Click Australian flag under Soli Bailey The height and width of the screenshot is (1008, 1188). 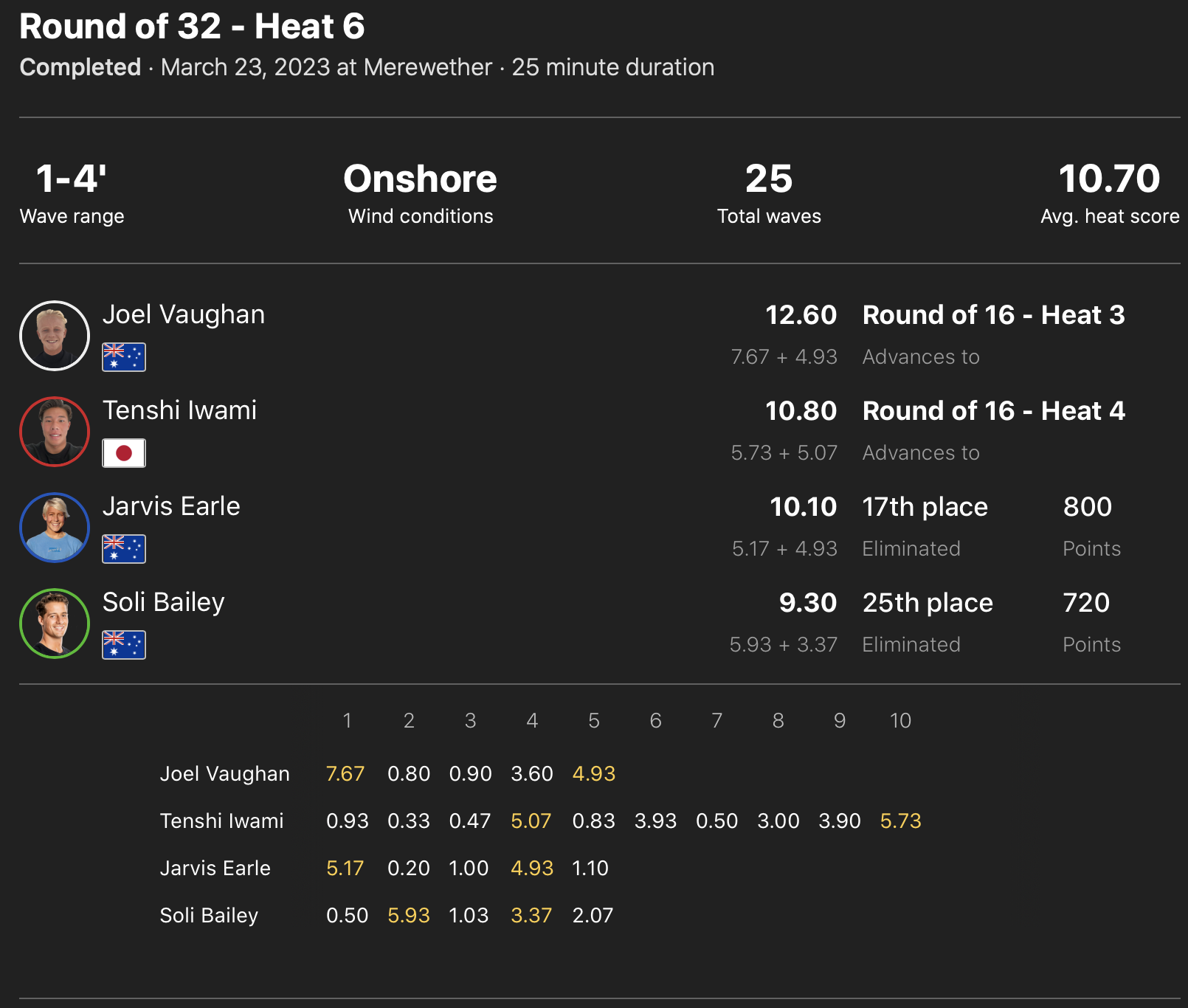click(124, 645)
